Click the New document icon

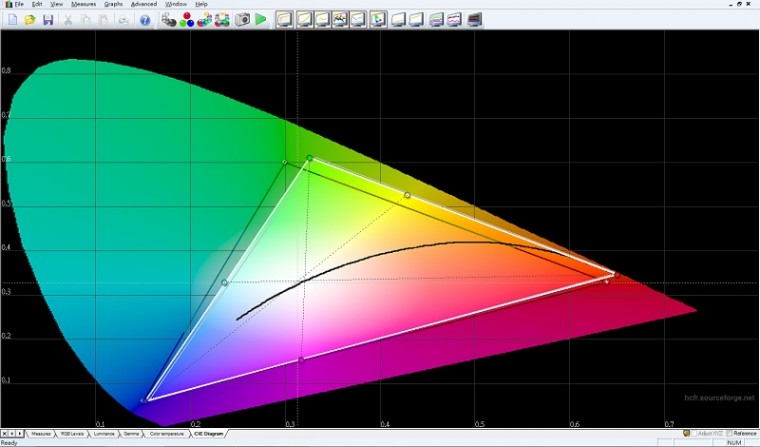[x=12, y=19]
